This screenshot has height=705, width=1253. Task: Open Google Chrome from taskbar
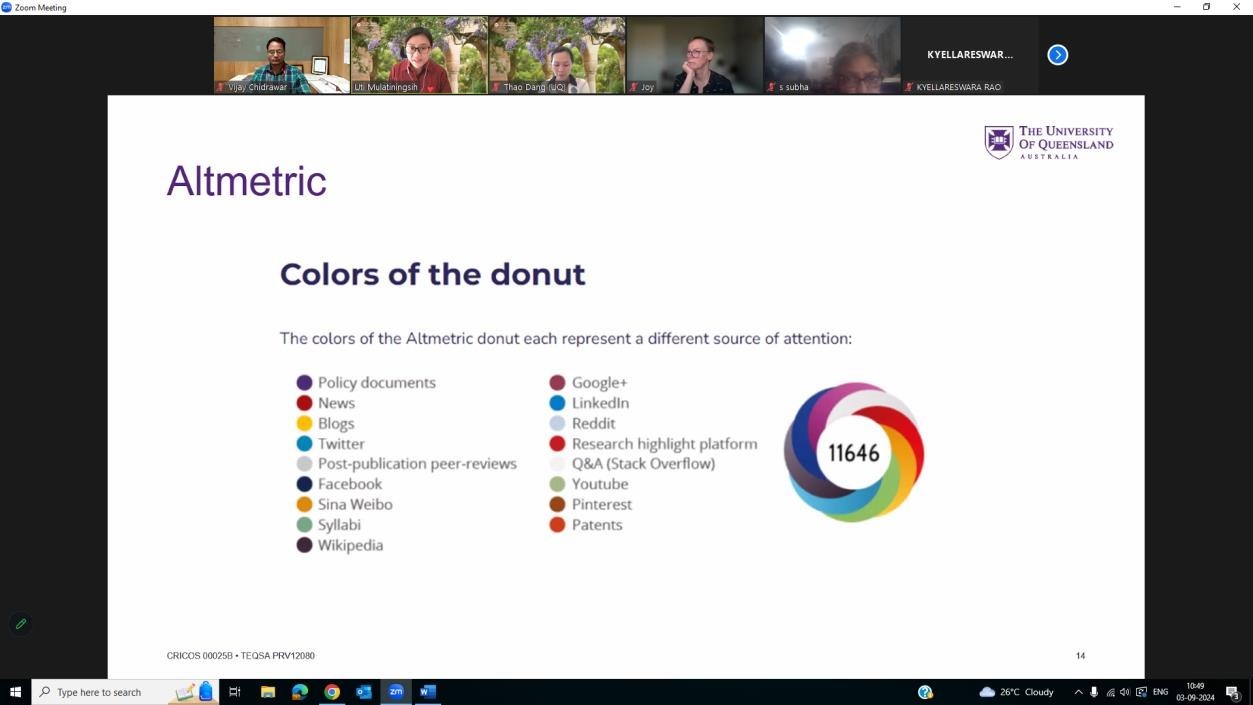[x=332, y=692]
